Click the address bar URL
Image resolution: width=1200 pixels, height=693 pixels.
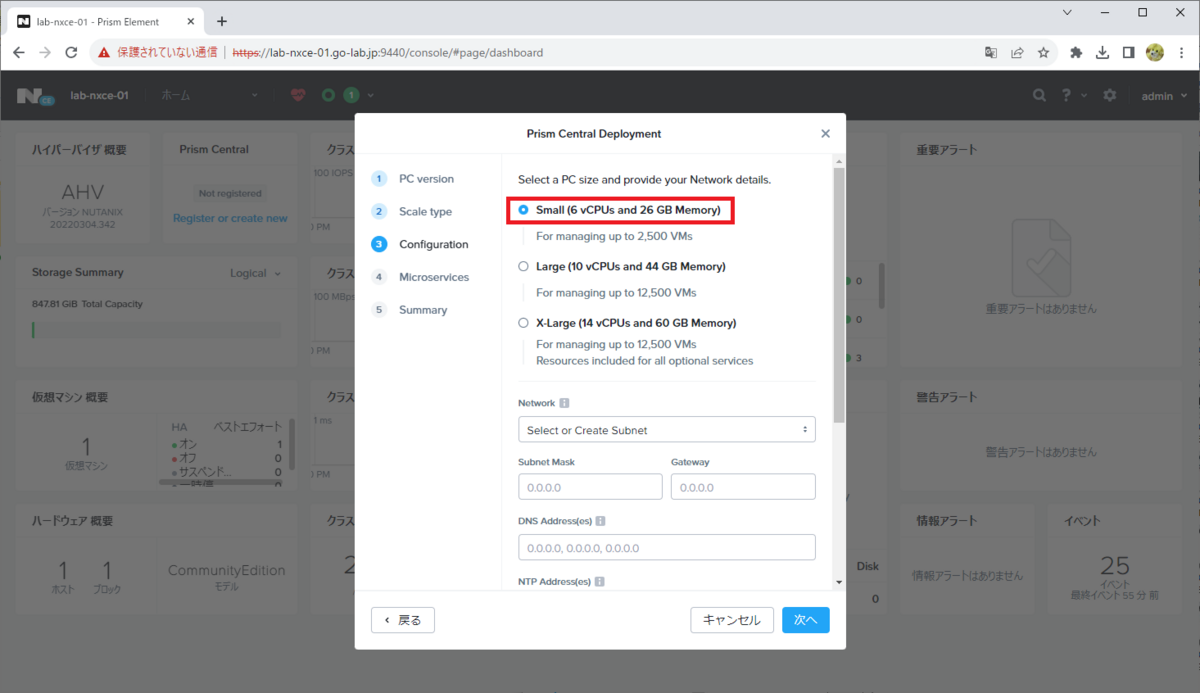tap(388, 52)
